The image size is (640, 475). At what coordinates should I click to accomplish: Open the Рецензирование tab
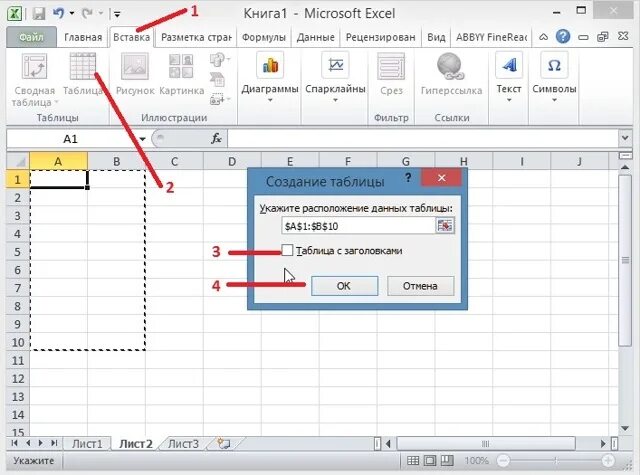[x=380, y=37]
